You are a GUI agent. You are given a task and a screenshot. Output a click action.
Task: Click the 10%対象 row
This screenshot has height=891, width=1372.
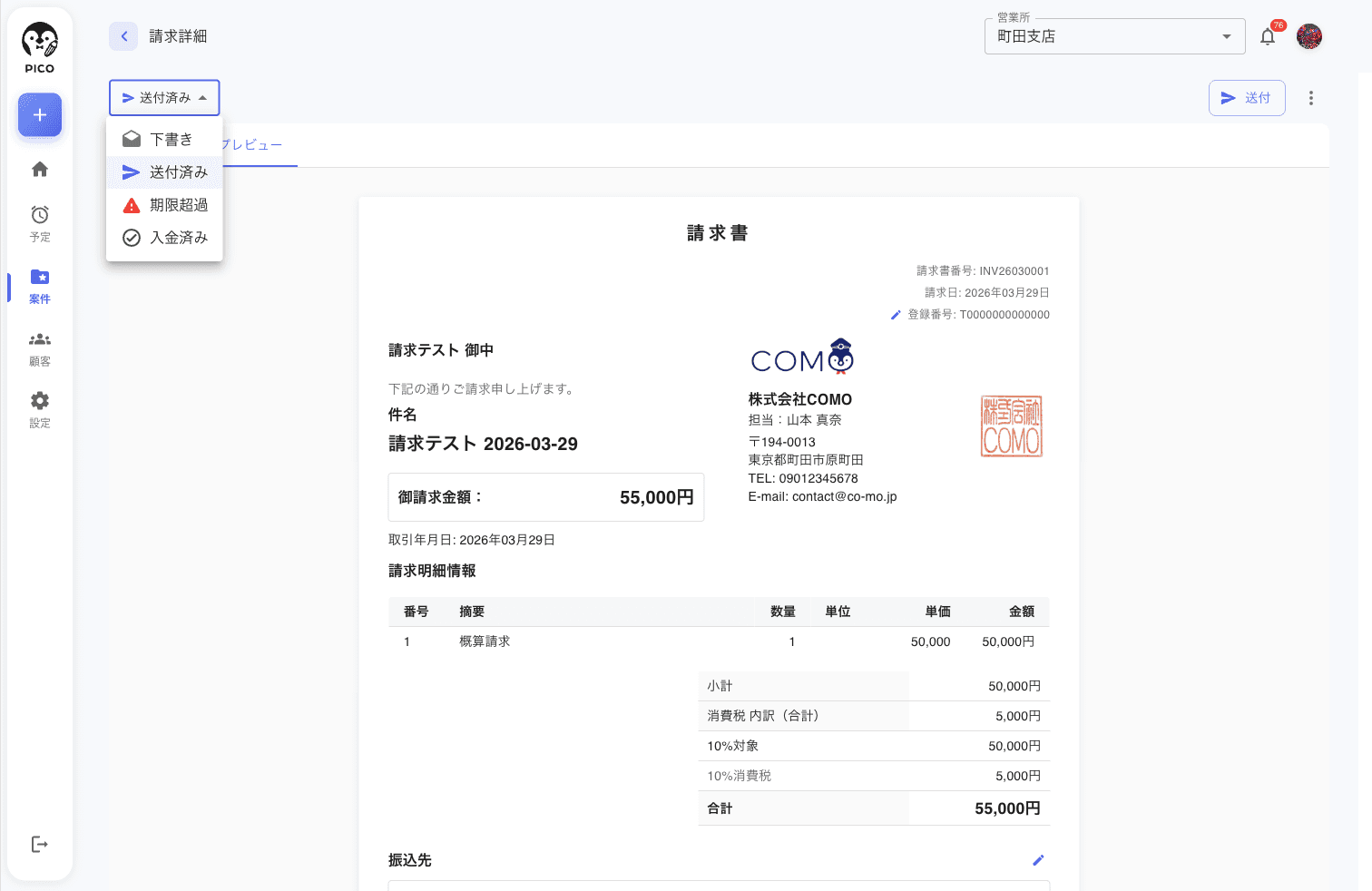[x=874, y=746]
